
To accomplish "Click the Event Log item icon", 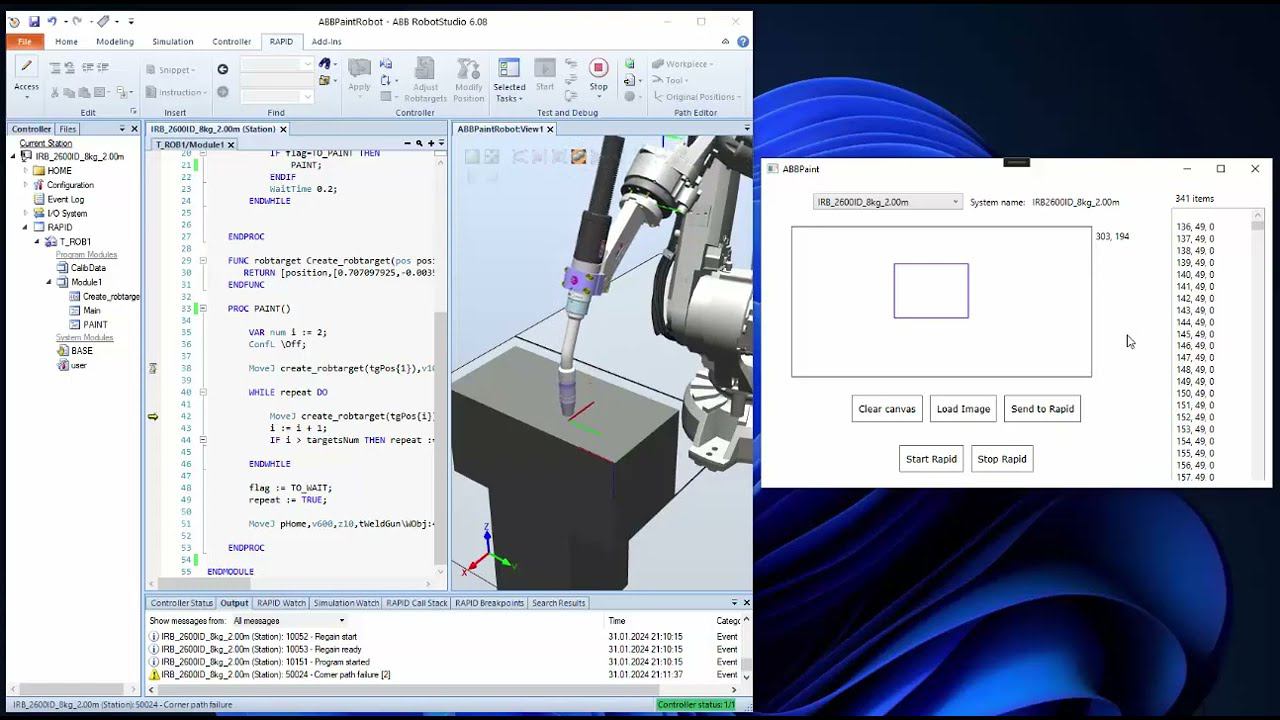I will [x=39, y=199].
